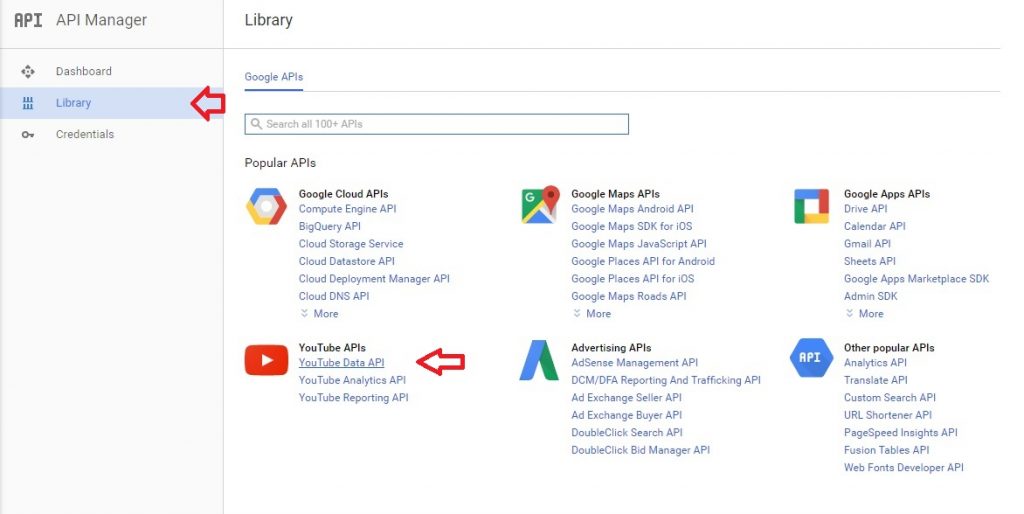Click the blue API hexagon icon
This screenshot has height=514, width=1024.
[x=811, y=358]
